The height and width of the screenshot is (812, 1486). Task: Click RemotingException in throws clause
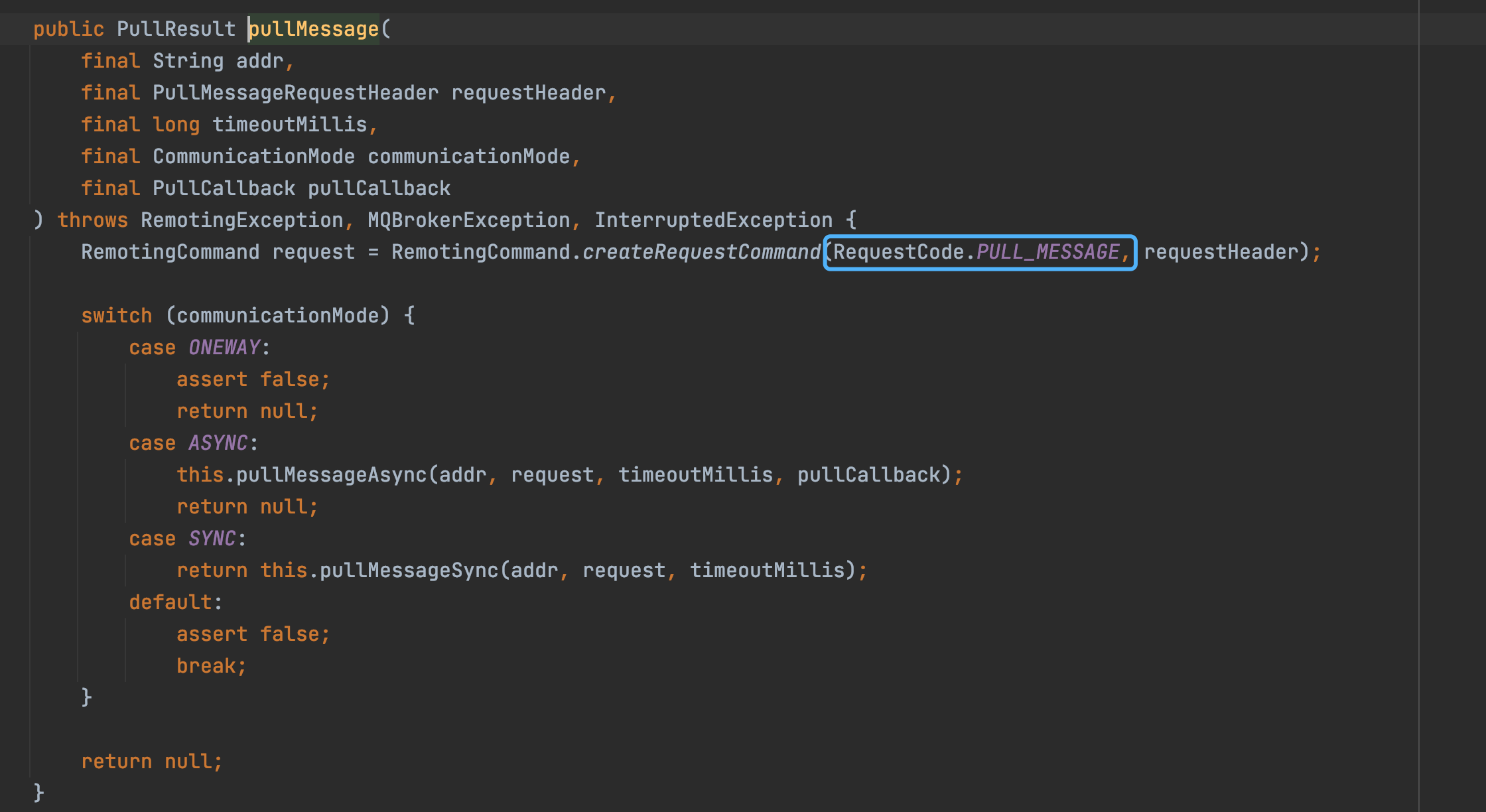(241, 220)
